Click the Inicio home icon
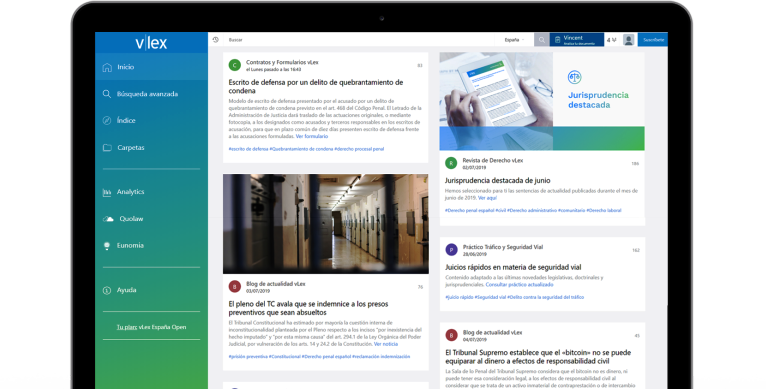Image resolution: width=766 pixels, height=389 pixels. (x=107, y=67)
